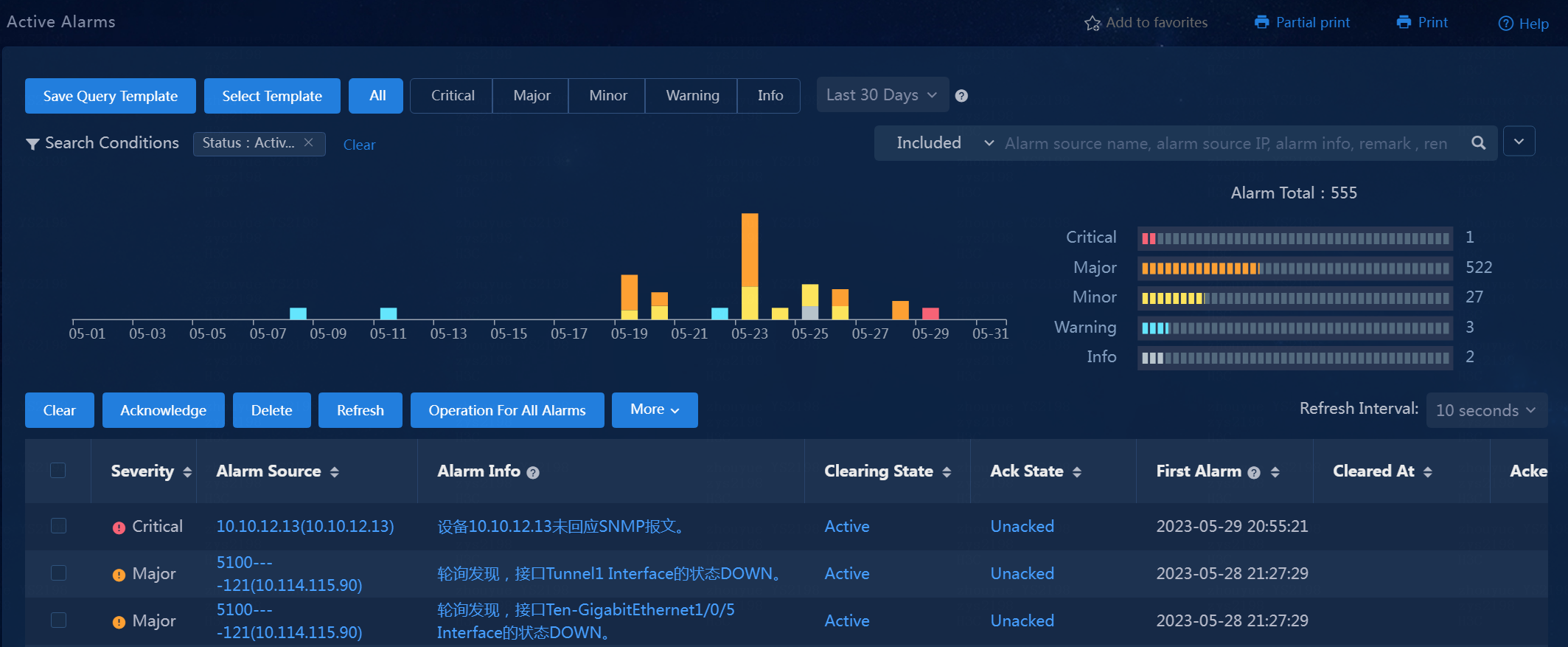Click the Major count progress bar
The width and height of the screenshot is (1568, 647).
pyautogui.click(x=1295, y=269)
